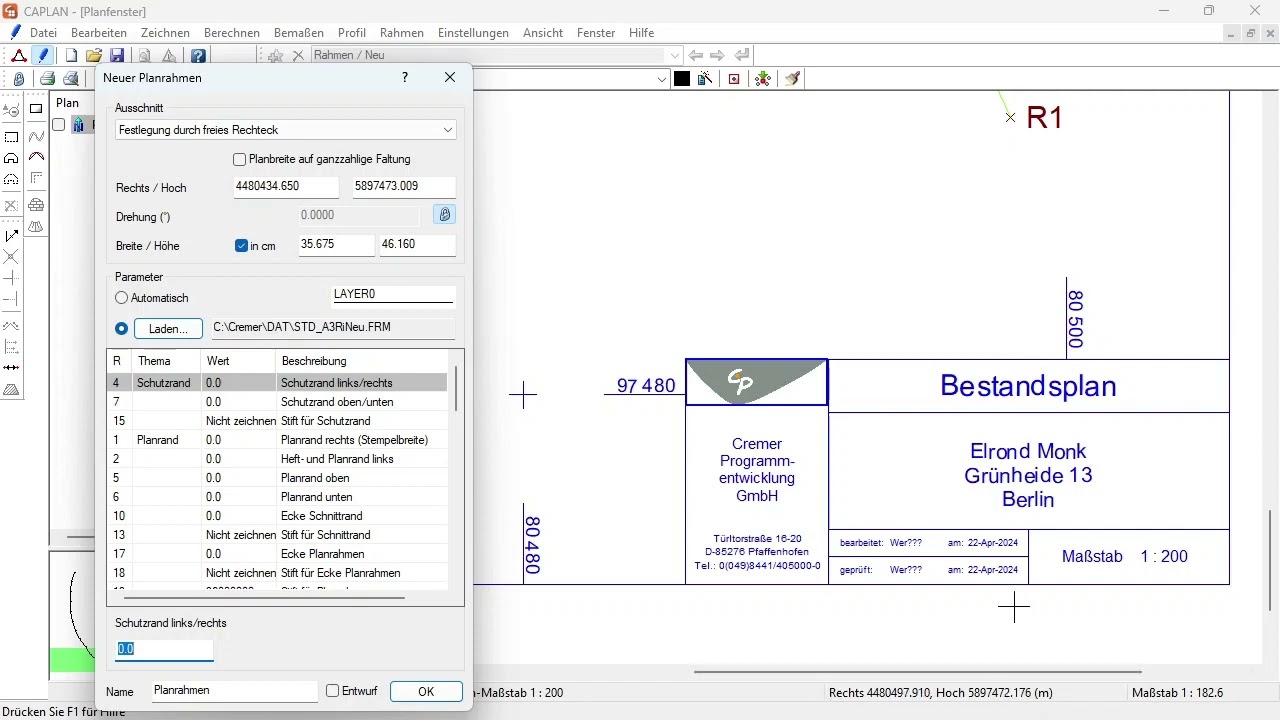Image resolution: width=1280 pixels, height=720 pixels.
Task: Uncheck the 'in cm' checkbox
Action: point(241,246)
